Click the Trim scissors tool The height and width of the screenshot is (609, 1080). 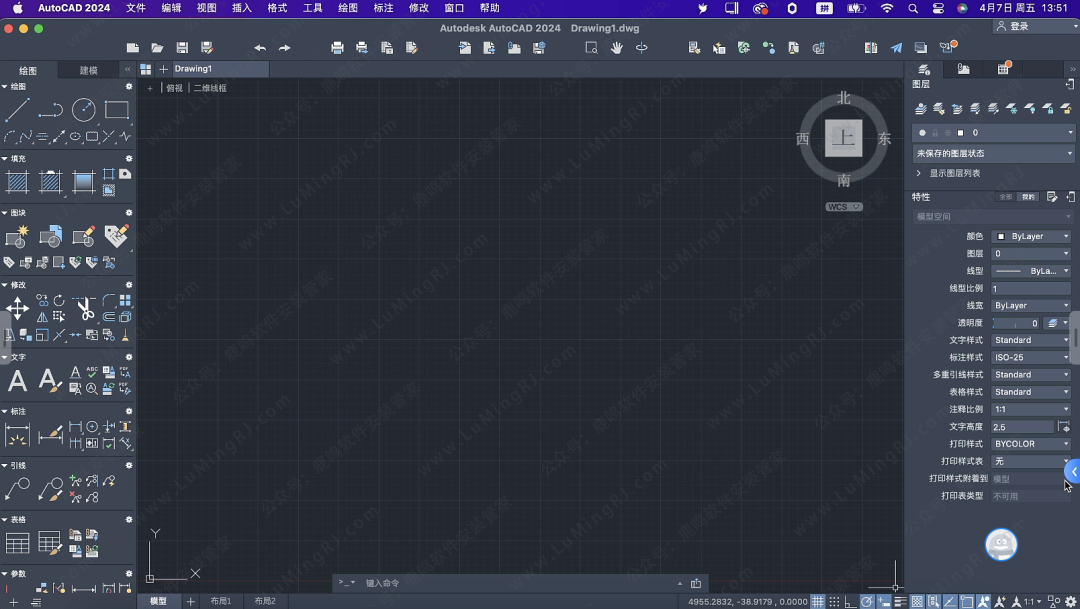(x=84, y=308)
